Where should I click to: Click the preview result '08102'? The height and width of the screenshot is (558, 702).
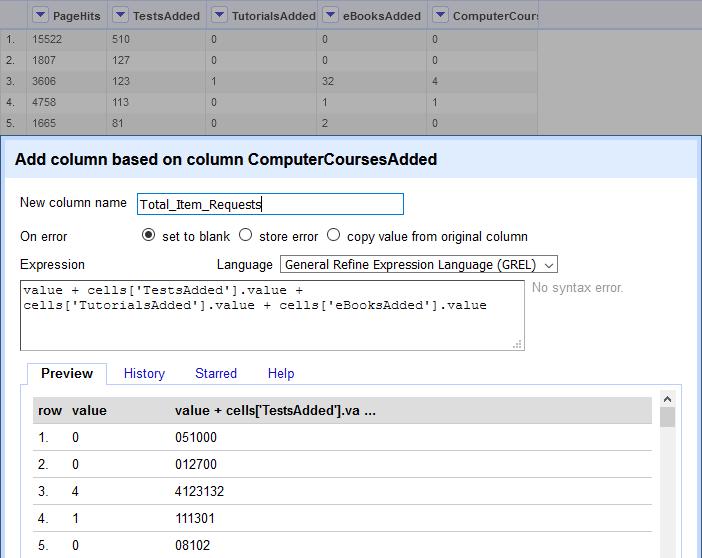[x=193, y=545]
